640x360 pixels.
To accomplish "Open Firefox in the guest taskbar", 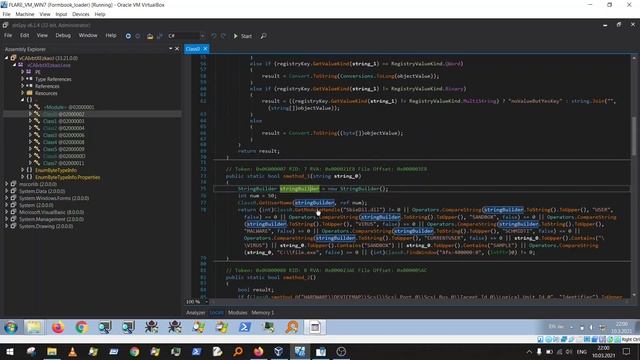I will tap(58, 327).
